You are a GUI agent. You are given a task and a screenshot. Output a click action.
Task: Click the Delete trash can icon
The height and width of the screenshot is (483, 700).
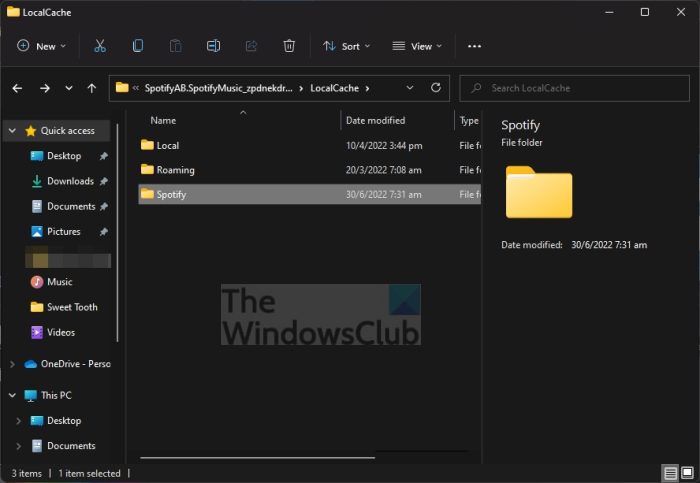click(x=289, y=46)
